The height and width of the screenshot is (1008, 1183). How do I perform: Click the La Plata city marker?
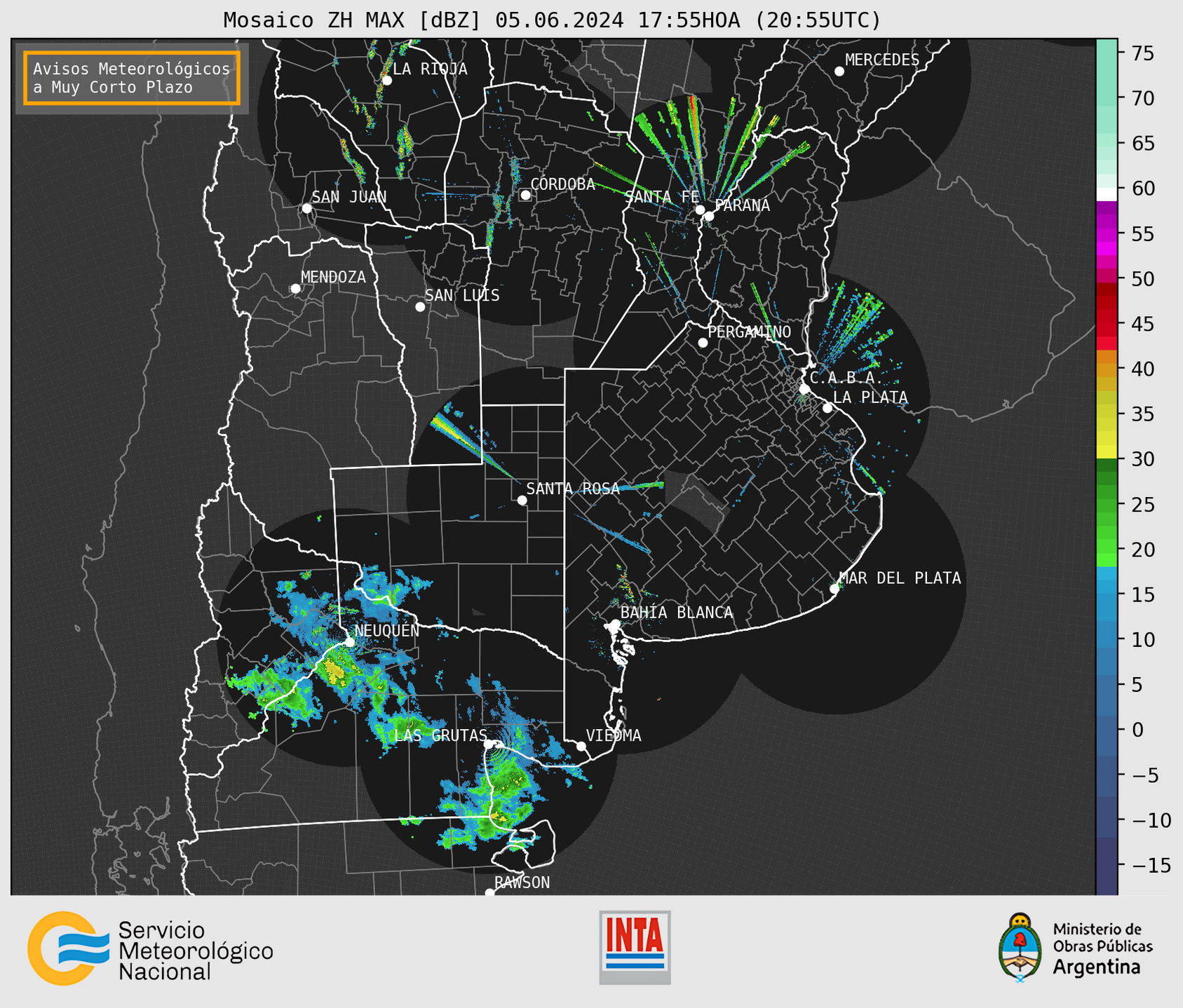[827, 408]
